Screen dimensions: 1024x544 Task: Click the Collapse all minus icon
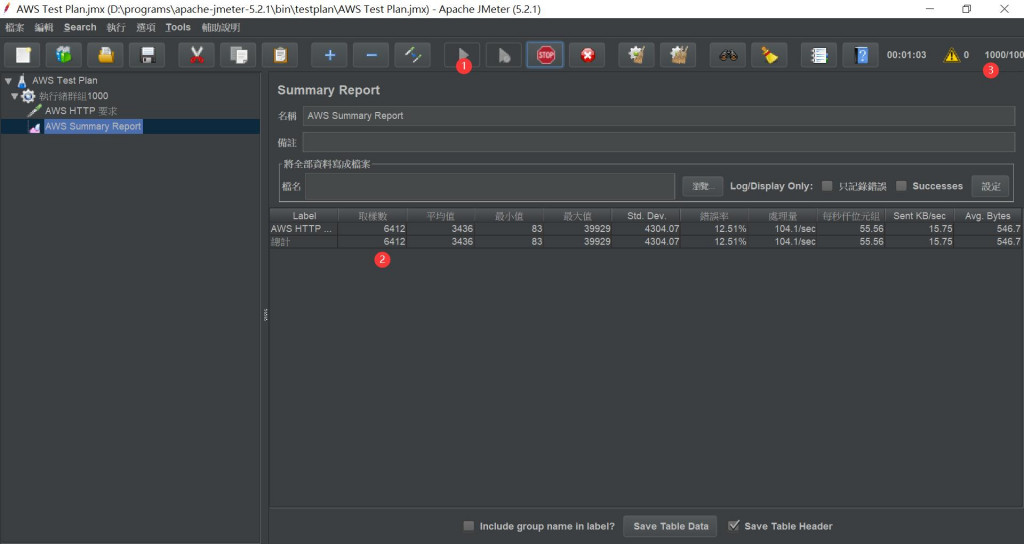(x=371, y=56)
